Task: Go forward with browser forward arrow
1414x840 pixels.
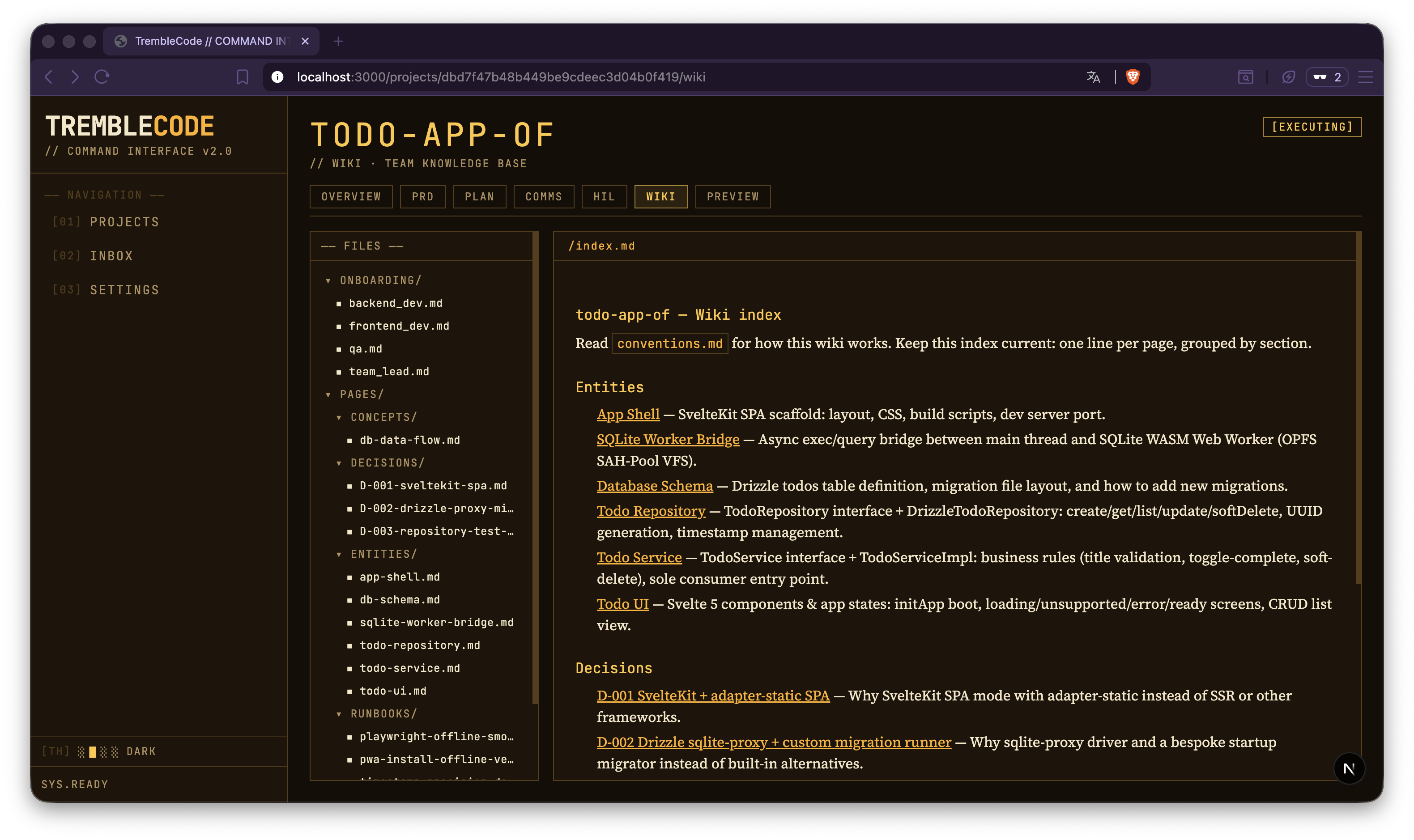Action: [75, 77]
